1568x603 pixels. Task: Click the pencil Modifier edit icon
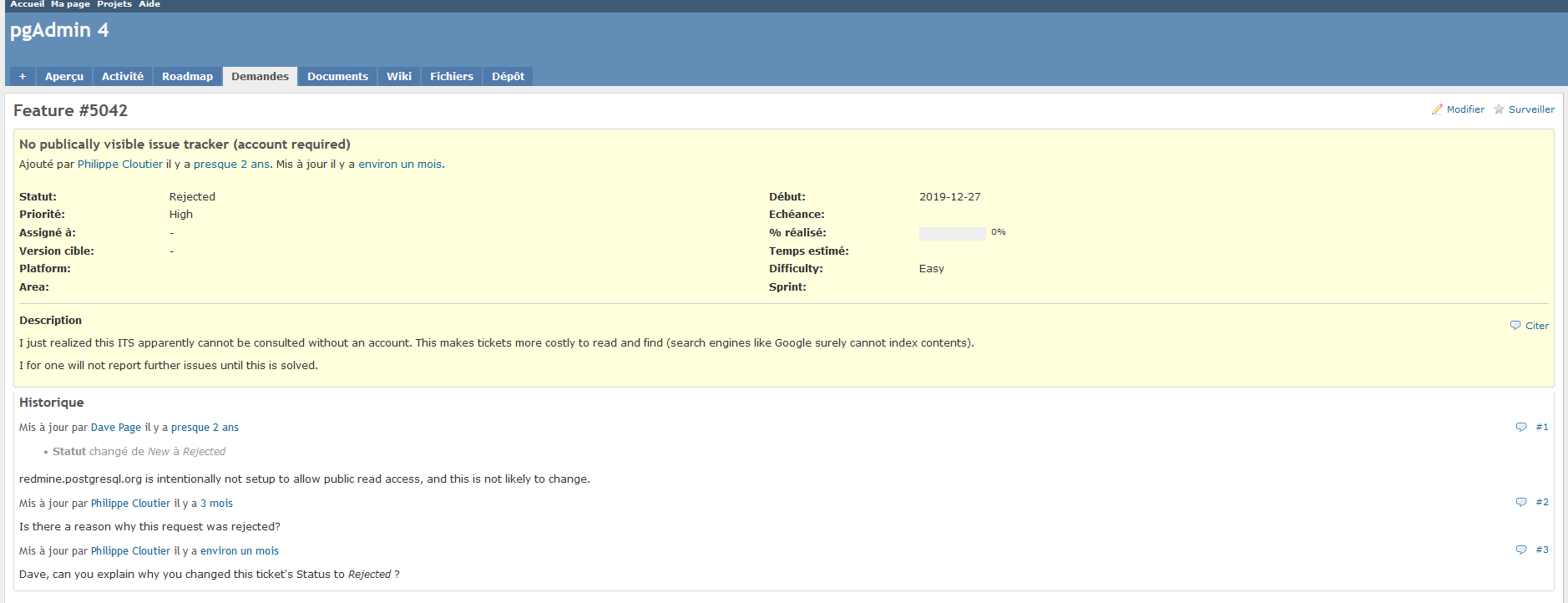coord(1437,109)
